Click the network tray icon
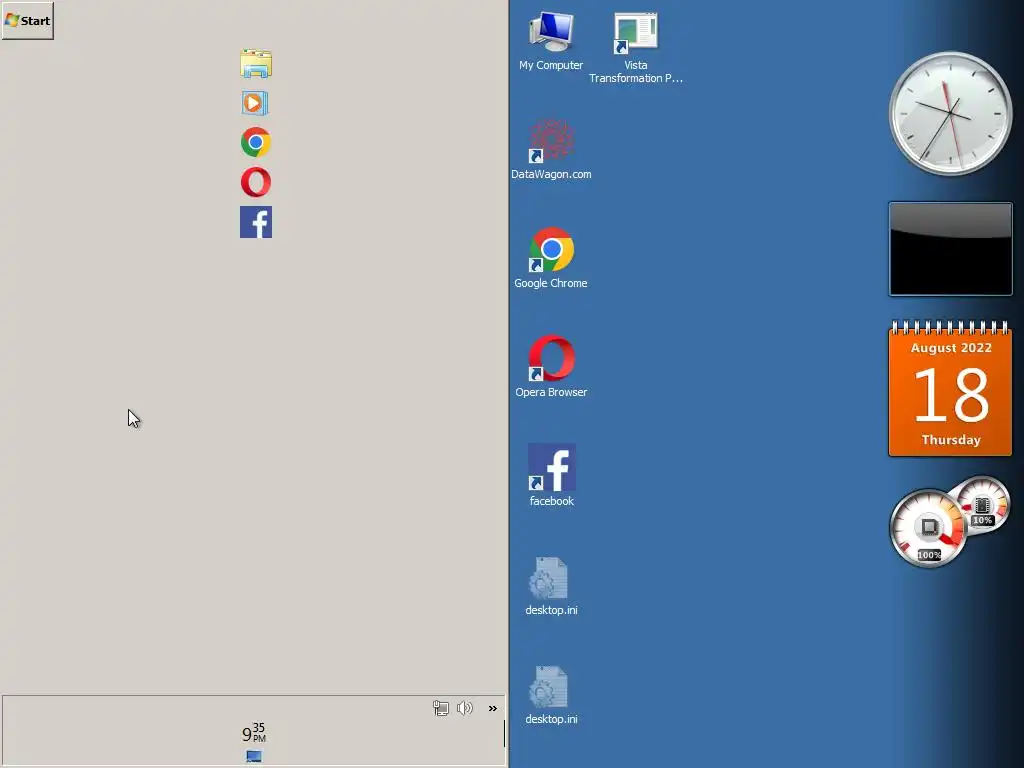This screenshot has height=768, width=1024. [x=441, y=708]
